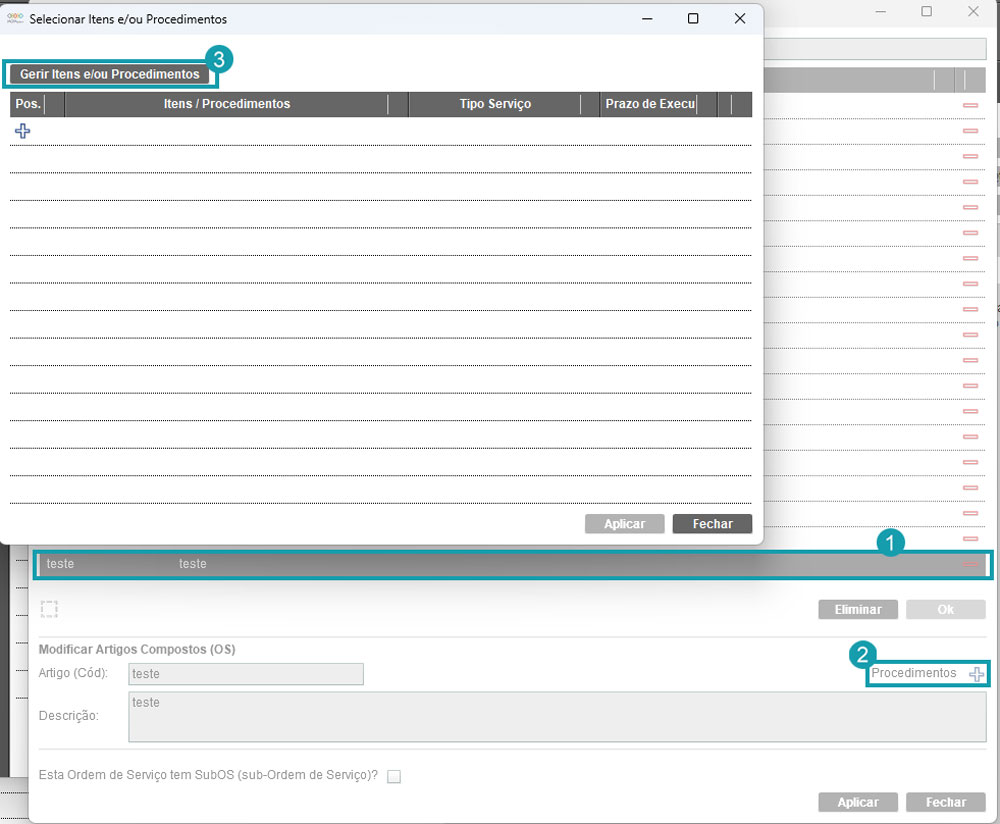
Task: Click inside the Descrição text area
Action: 557,716
